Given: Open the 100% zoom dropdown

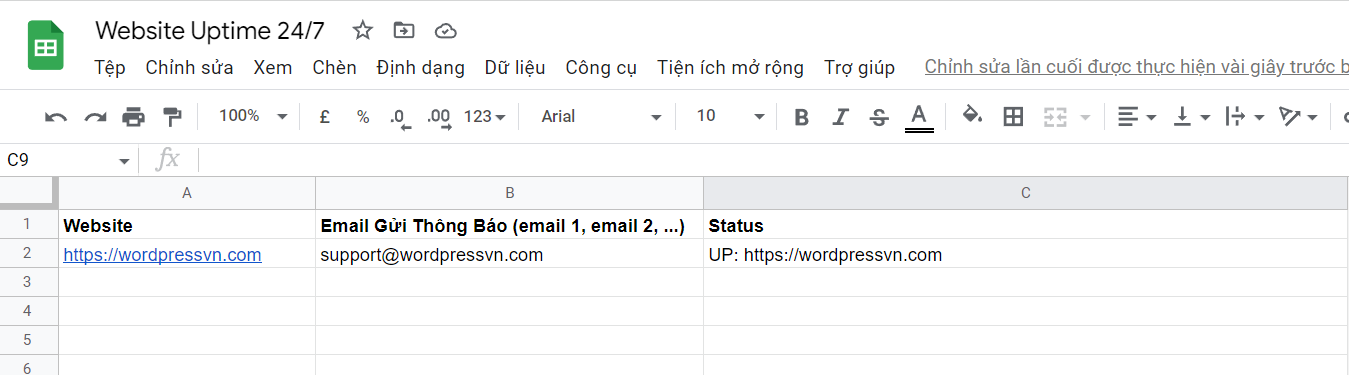Looking at the screenshot, I should tap(253, 116).
